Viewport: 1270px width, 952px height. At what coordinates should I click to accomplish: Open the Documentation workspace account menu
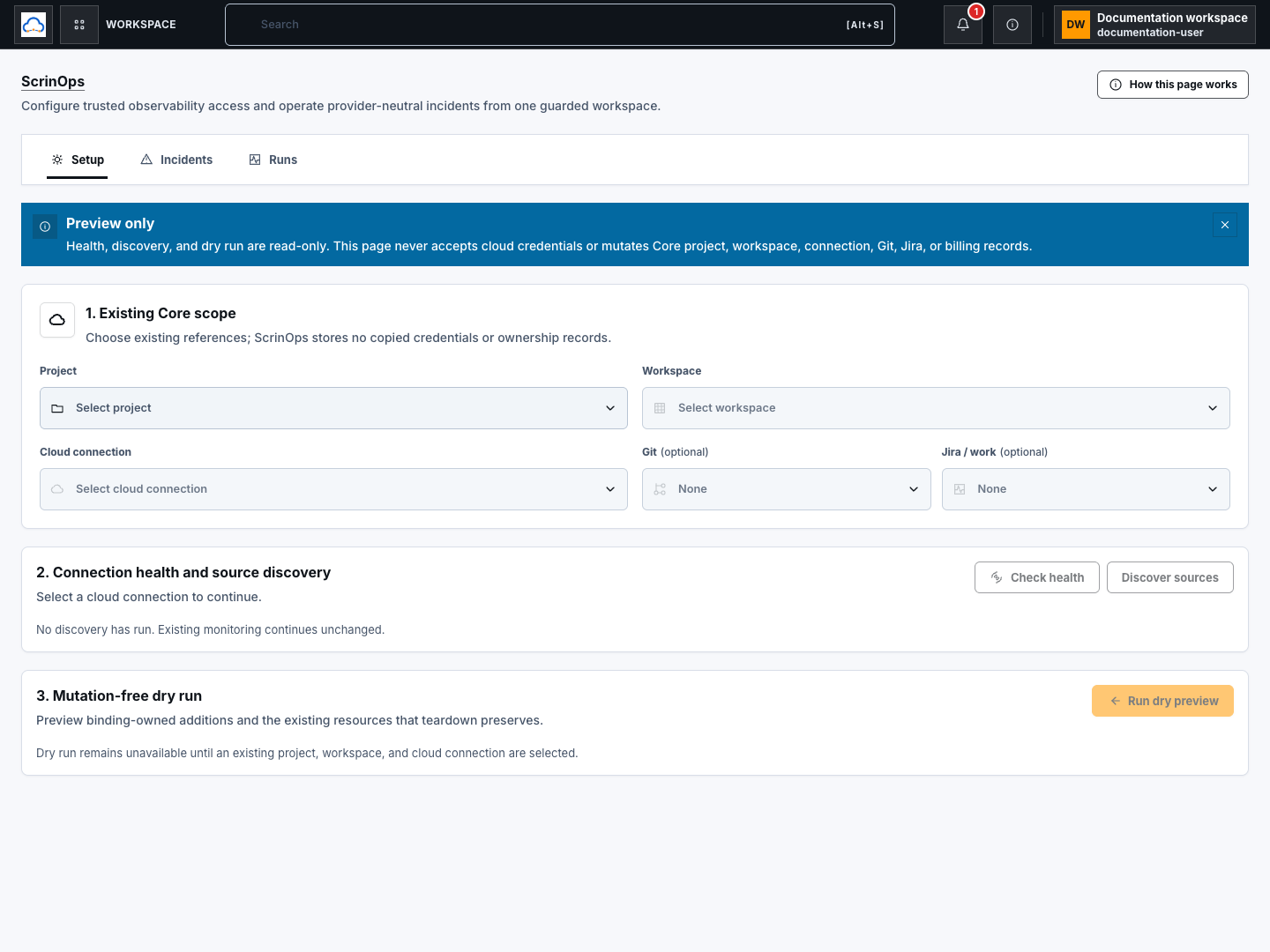pos(1154,25)
